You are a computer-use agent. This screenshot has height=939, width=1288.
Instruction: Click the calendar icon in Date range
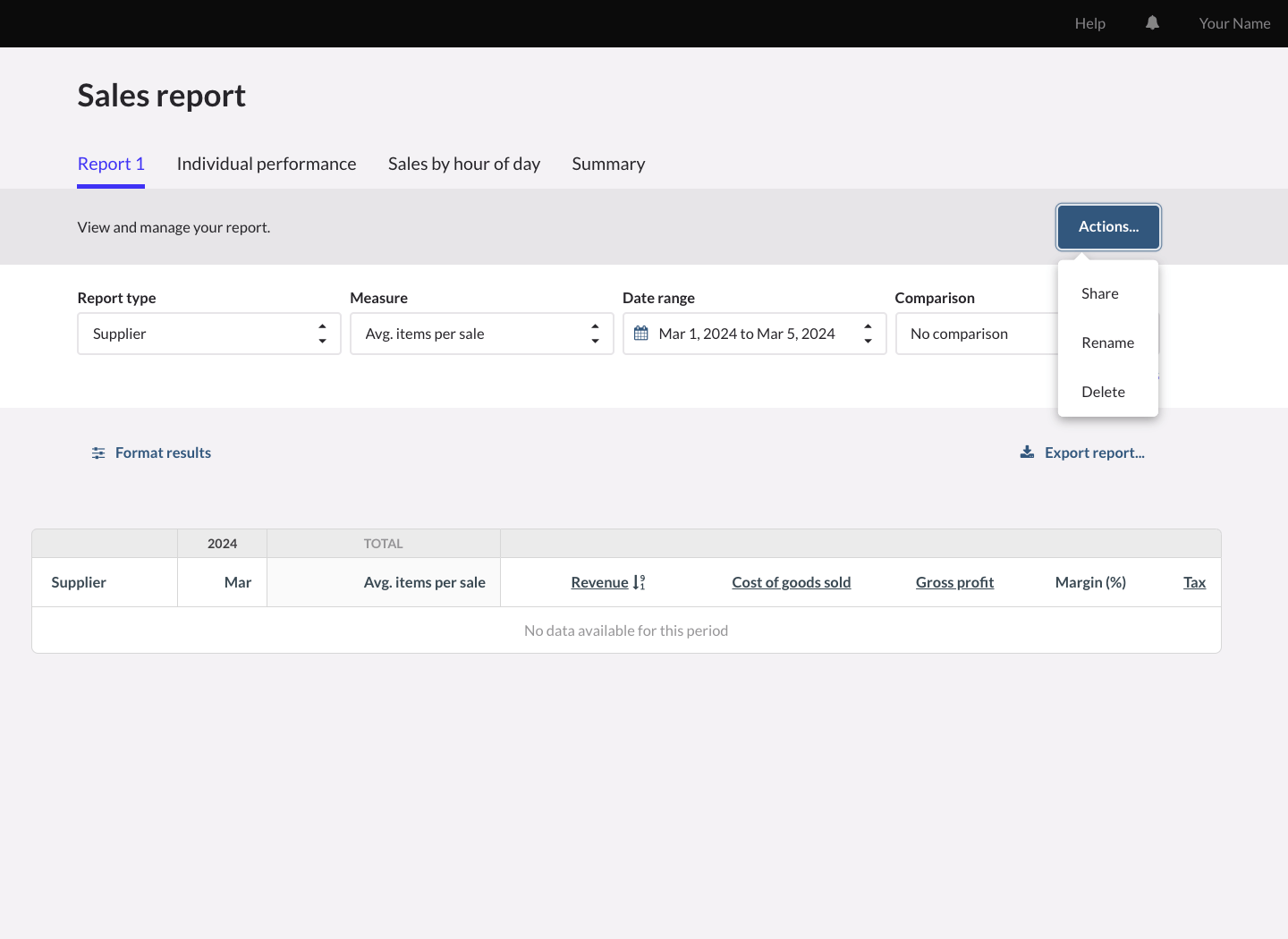click(x=641, y=334)
